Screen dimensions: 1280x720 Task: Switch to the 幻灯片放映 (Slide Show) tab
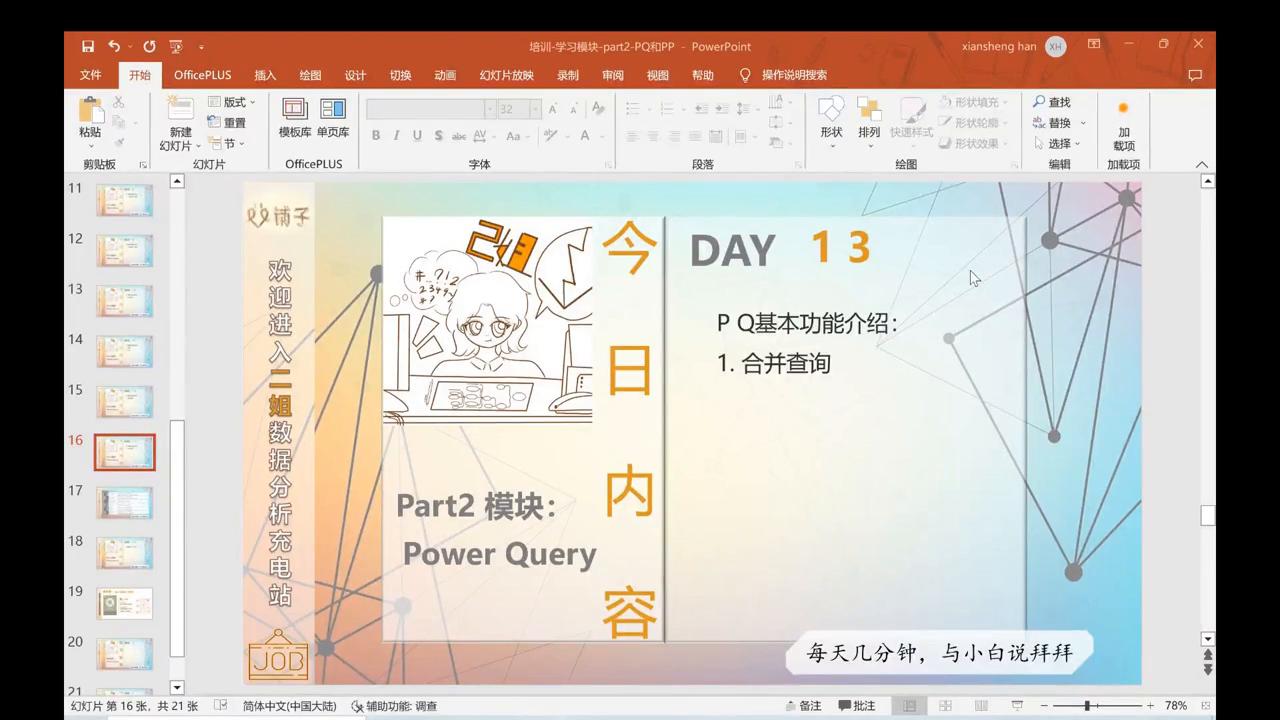click(505, 74)
